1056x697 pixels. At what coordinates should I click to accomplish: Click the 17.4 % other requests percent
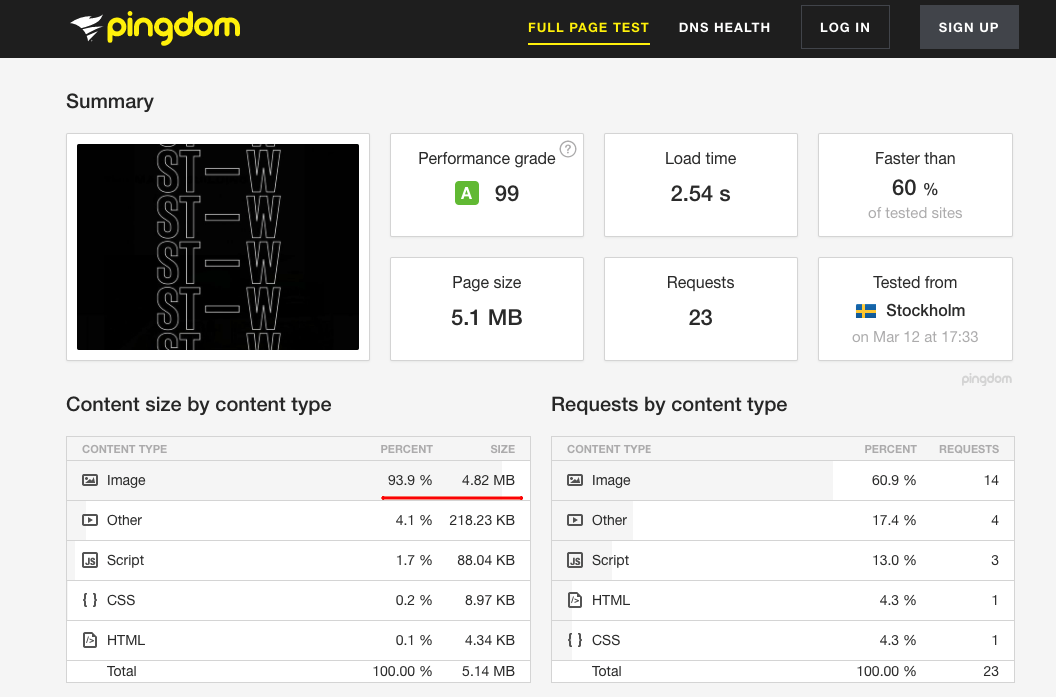tap(894, 520)
